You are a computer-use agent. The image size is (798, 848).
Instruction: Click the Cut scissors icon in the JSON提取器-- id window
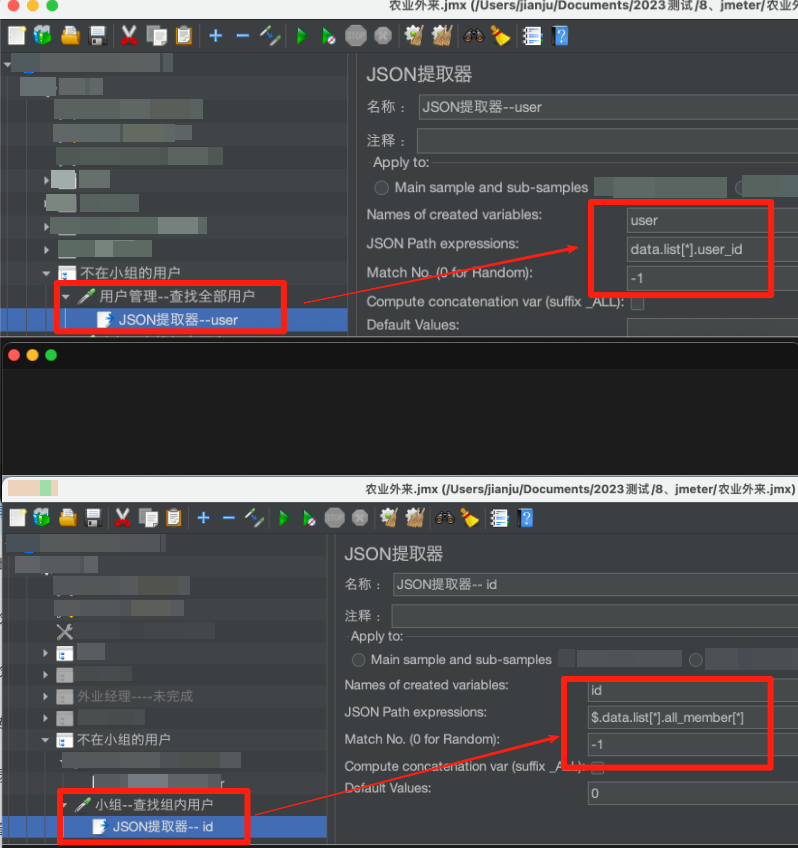point(123,518)
